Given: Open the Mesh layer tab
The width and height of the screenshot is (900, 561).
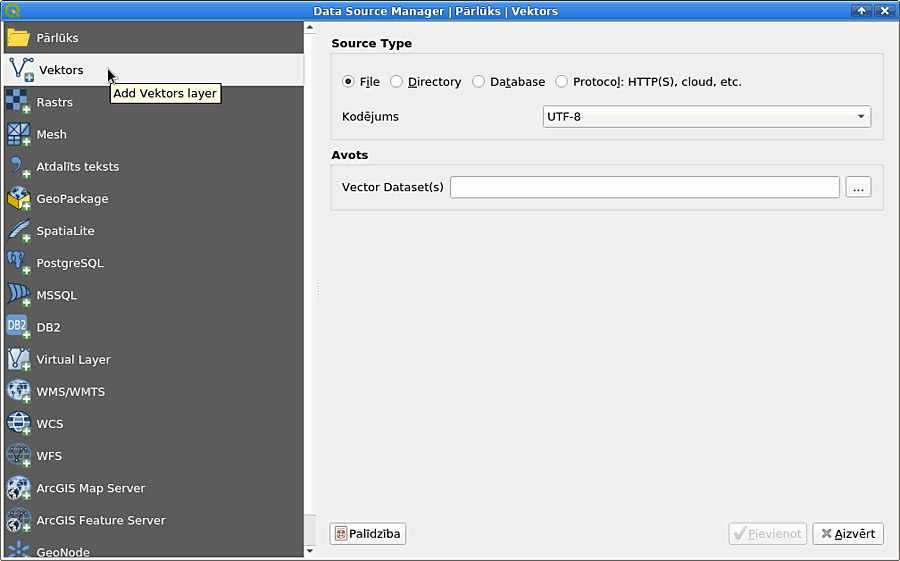Looking at the screenshot, I should click(153, 134).
